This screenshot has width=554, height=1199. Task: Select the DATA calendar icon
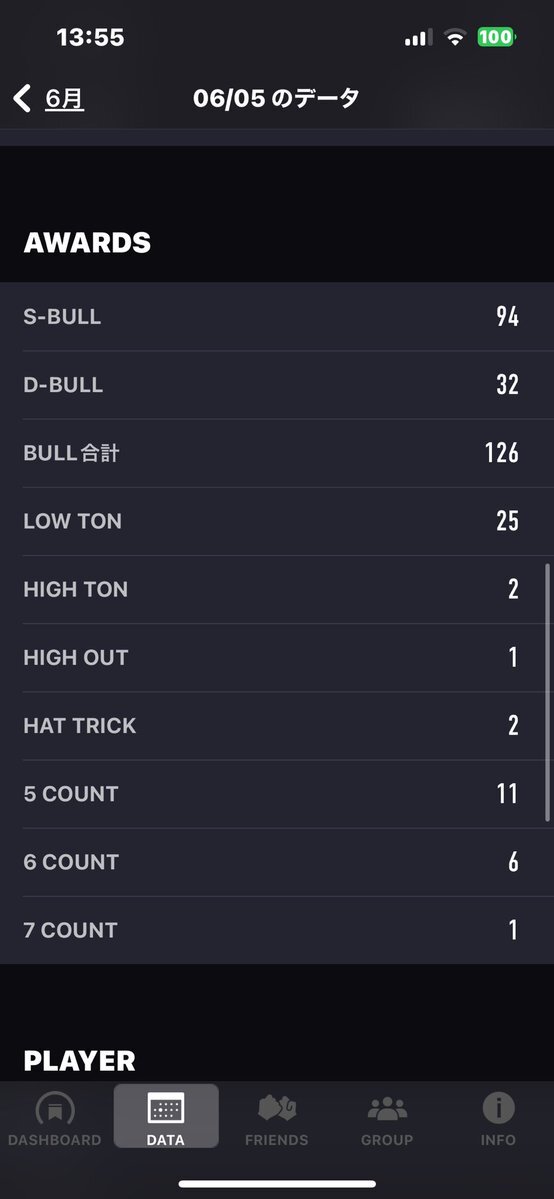166,1108
